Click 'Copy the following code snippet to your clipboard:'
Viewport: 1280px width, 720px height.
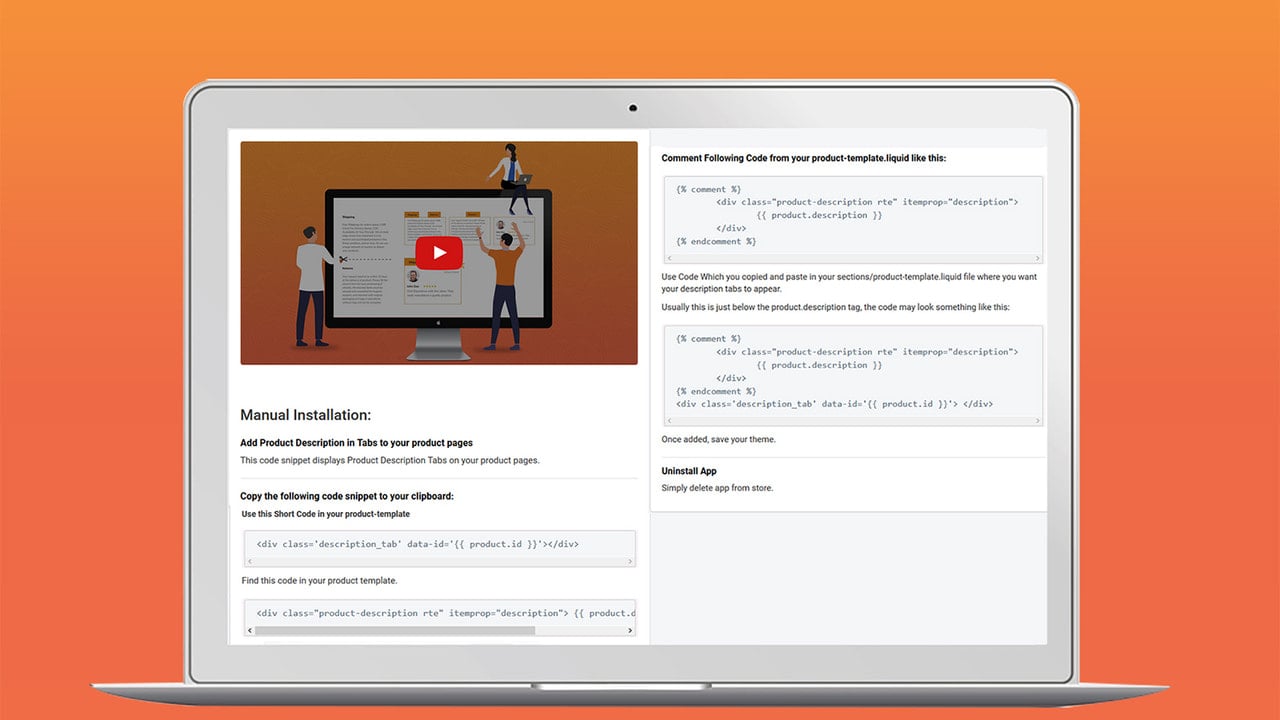(x=347, y=496)
